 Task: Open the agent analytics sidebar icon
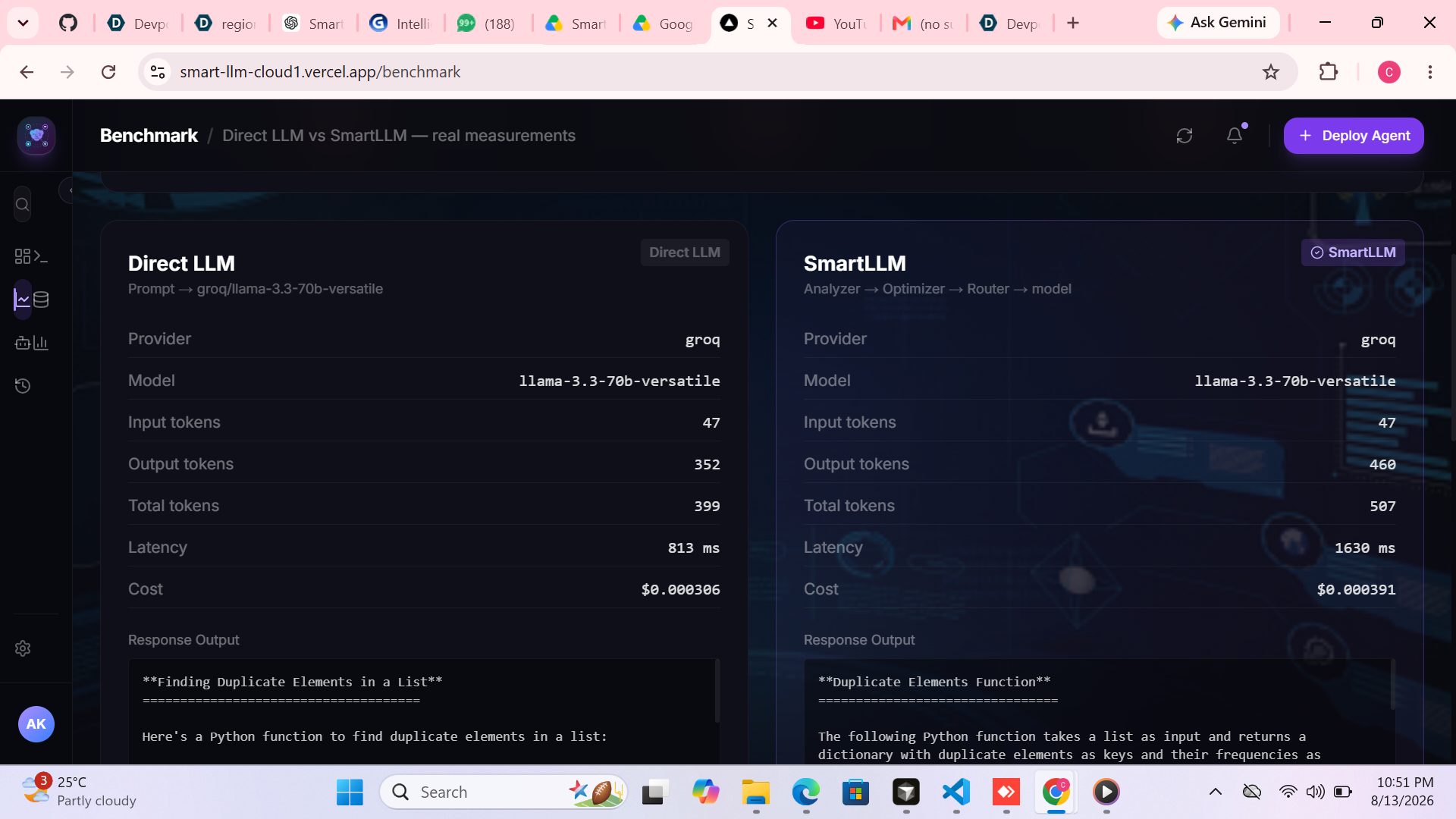[x=31, y=343]
